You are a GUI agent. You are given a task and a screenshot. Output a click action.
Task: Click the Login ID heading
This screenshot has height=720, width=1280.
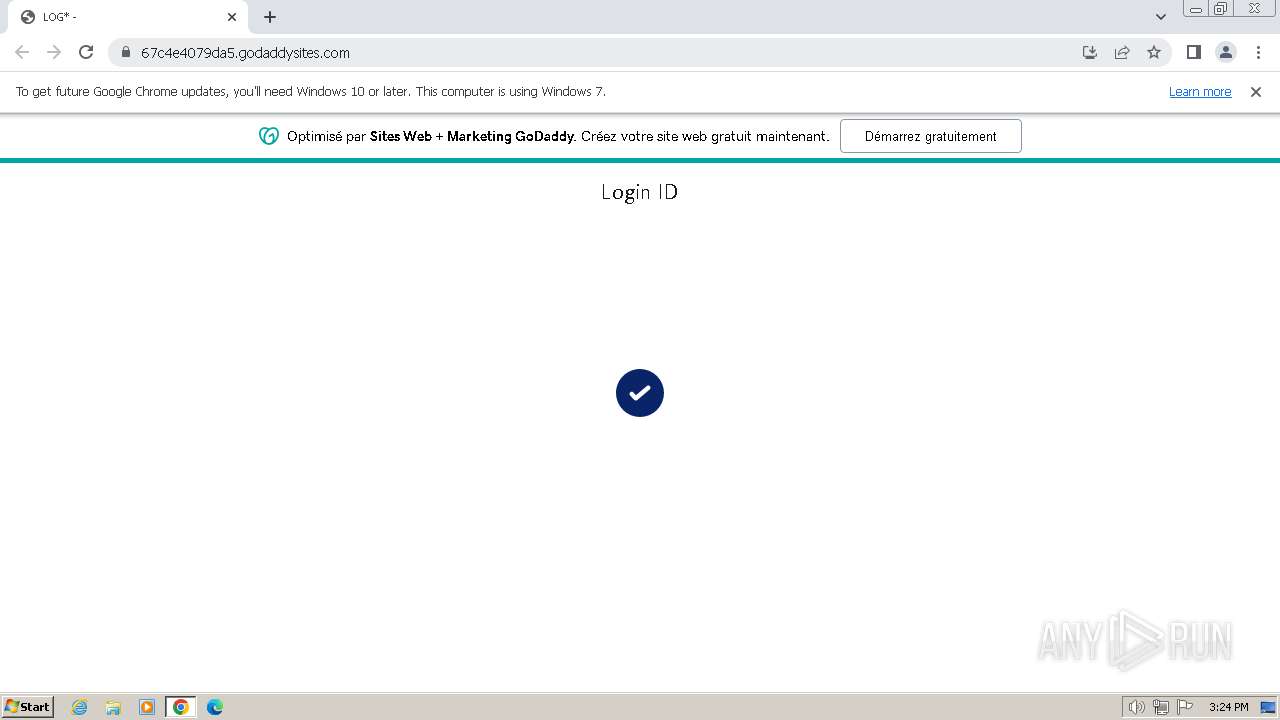click(640, 192)
